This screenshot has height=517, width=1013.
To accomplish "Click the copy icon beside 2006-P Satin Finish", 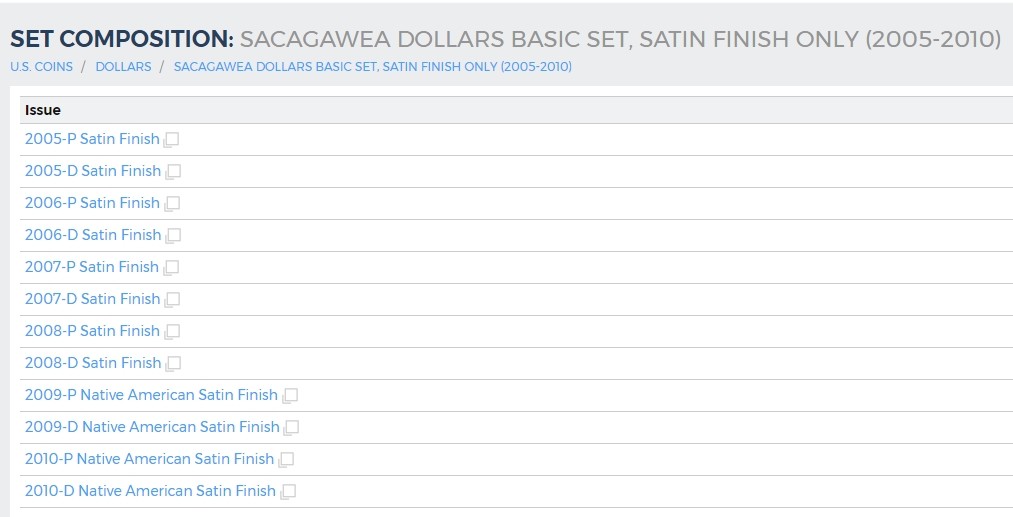I will click(x=172, y=204).
